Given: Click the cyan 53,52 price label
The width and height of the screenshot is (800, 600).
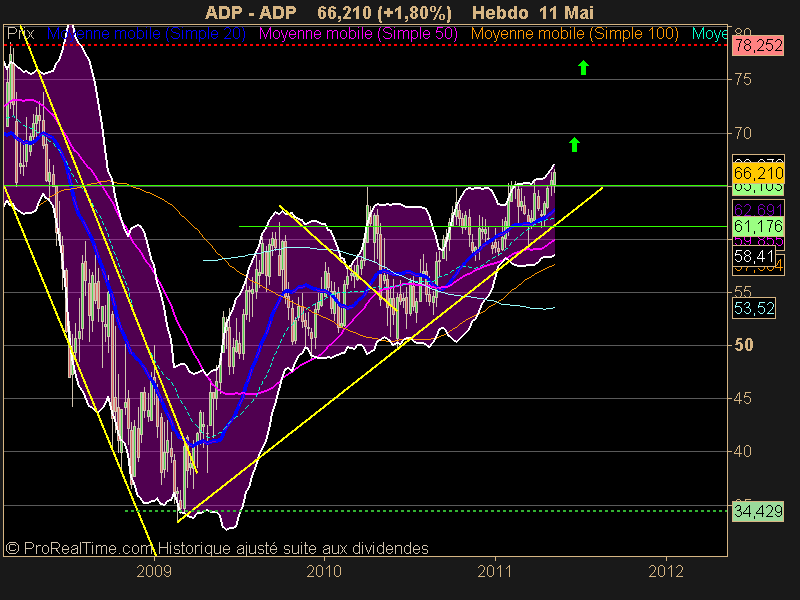Looking at the screenshot, I should pyautogui.click(x=754, y=308).
